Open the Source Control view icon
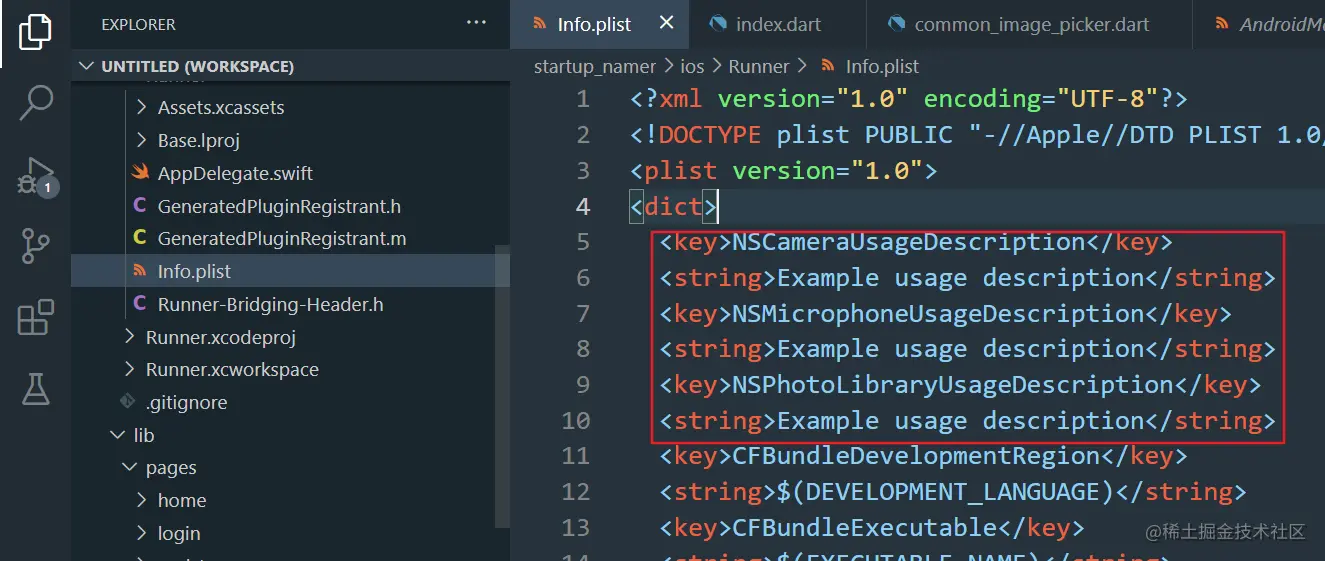This screenshot has width=1325, height=561. click(x=35, y=246)
